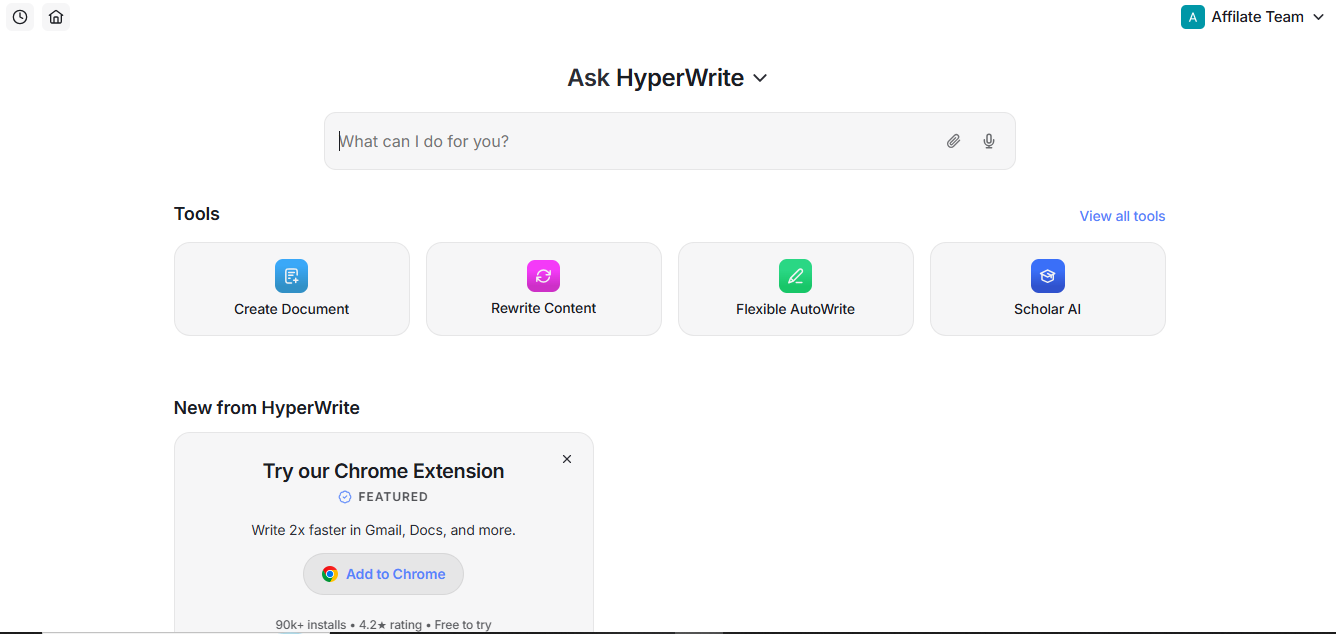Click the Tools section heading
Screen dimensions: 1336x634
(197, 214)
